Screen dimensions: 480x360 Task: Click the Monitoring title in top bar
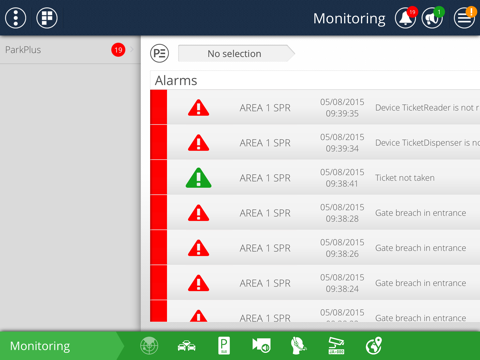pyautogui.click(x=349, y=18)
